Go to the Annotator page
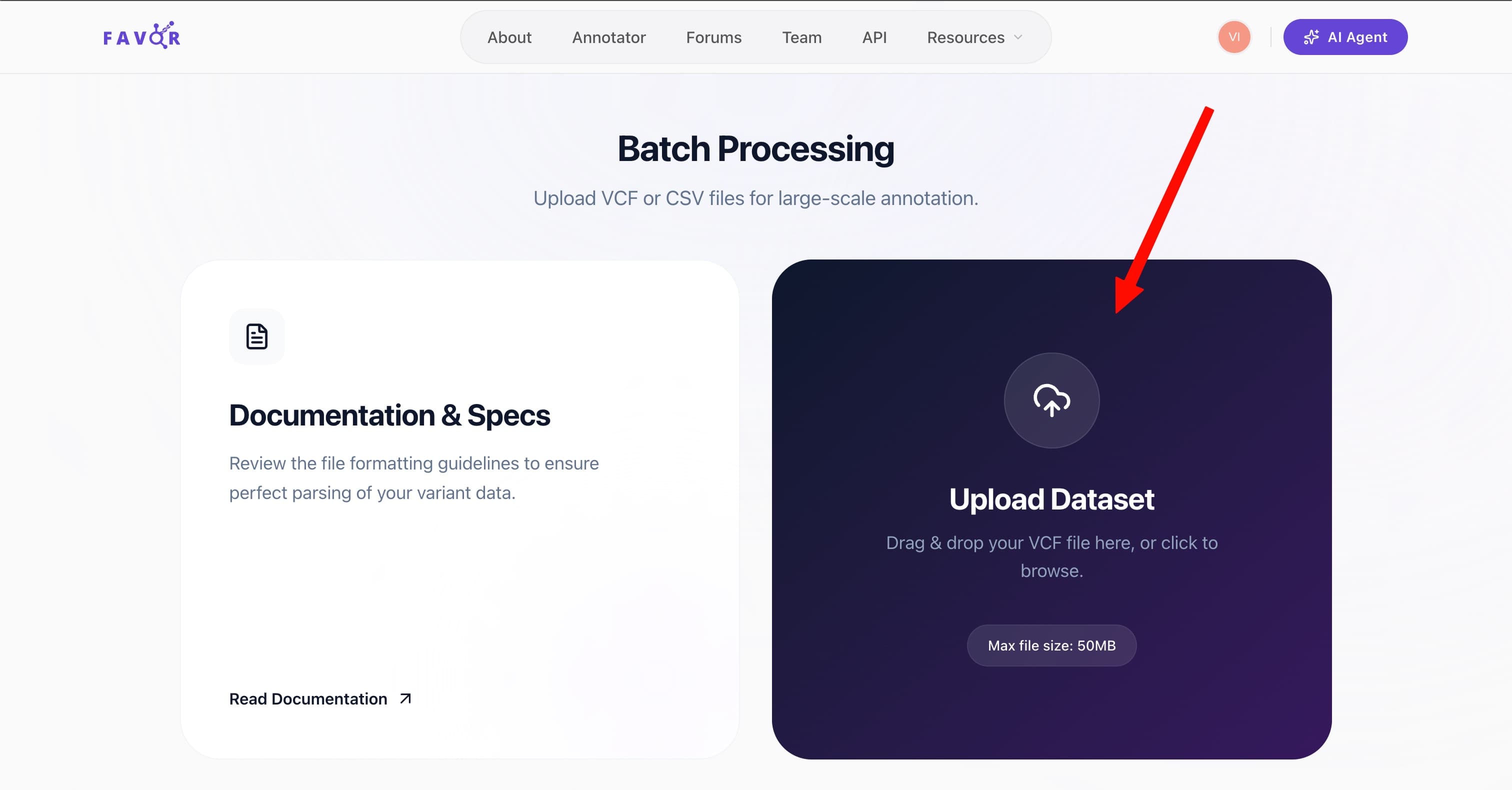The width and height of the screenshot is (1512, 790). click(x=608, y=37)
